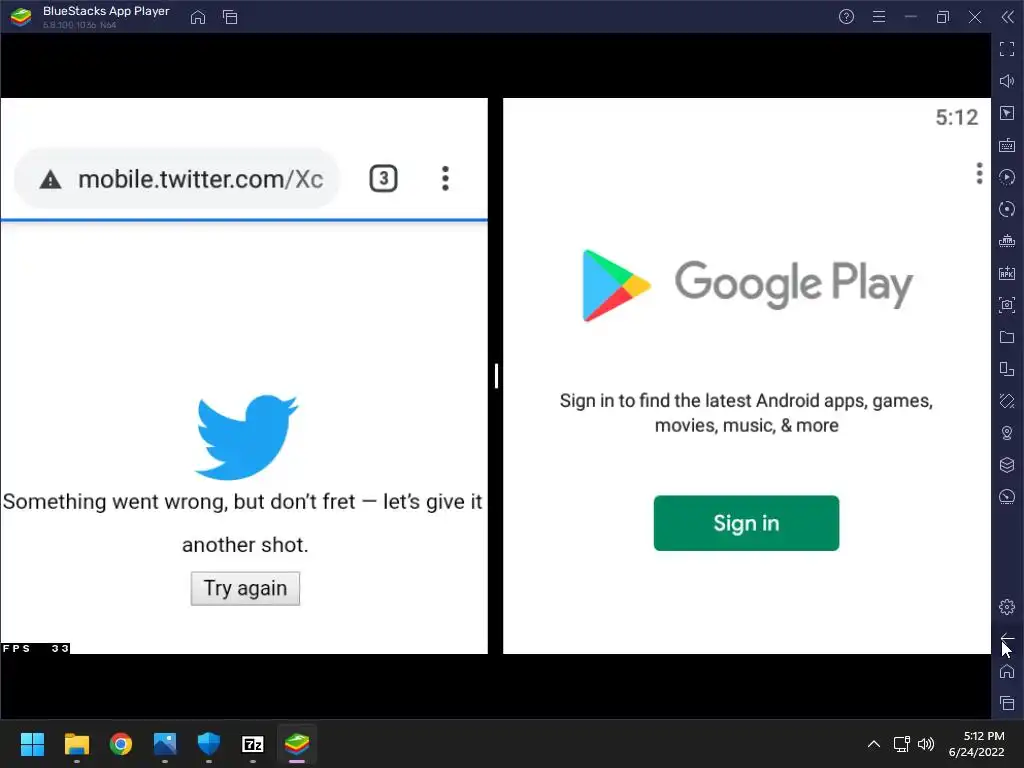Open BlueStacks settings gear icon
The width and height of the screenshot is (1024, 768).
[x=1007, y=607]
